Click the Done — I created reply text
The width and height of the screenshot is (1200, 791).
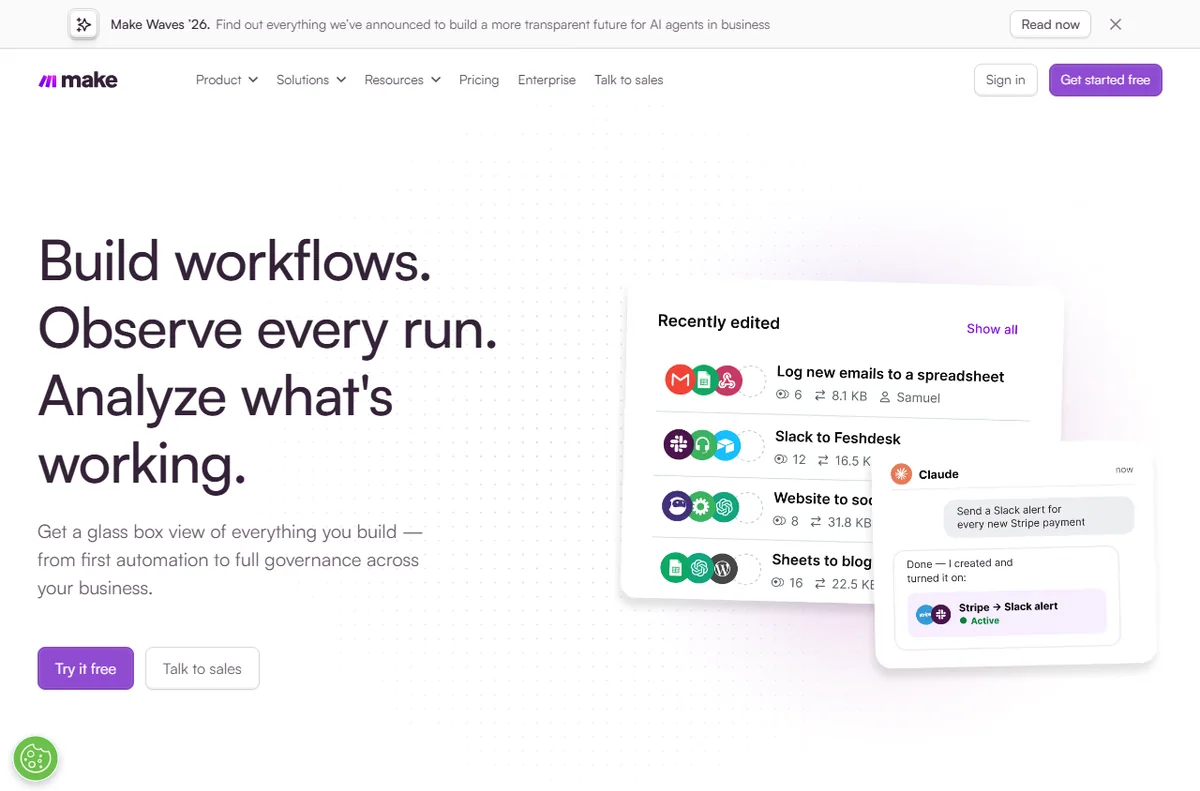(x=959, y=570)
